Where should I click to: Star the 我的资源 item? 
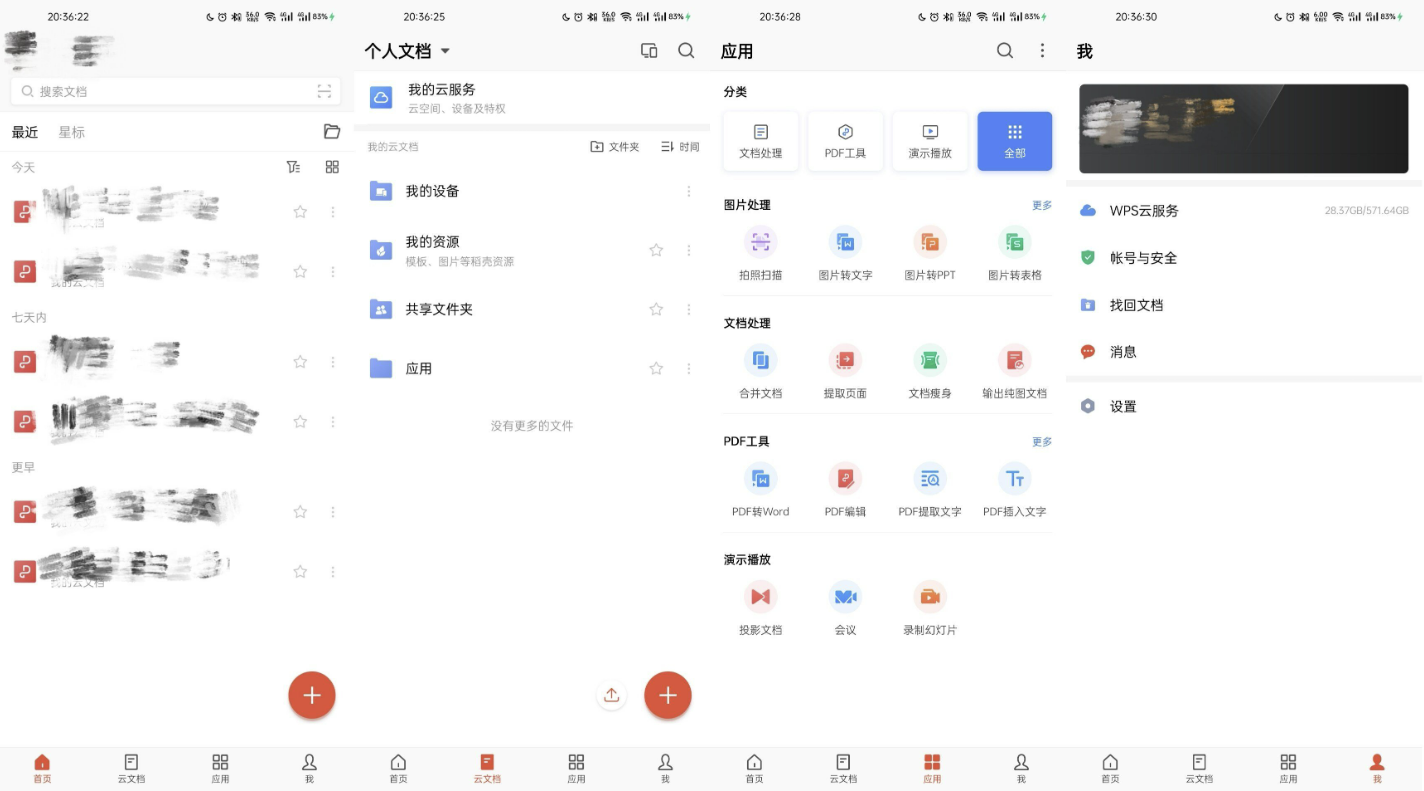(656, 251)
